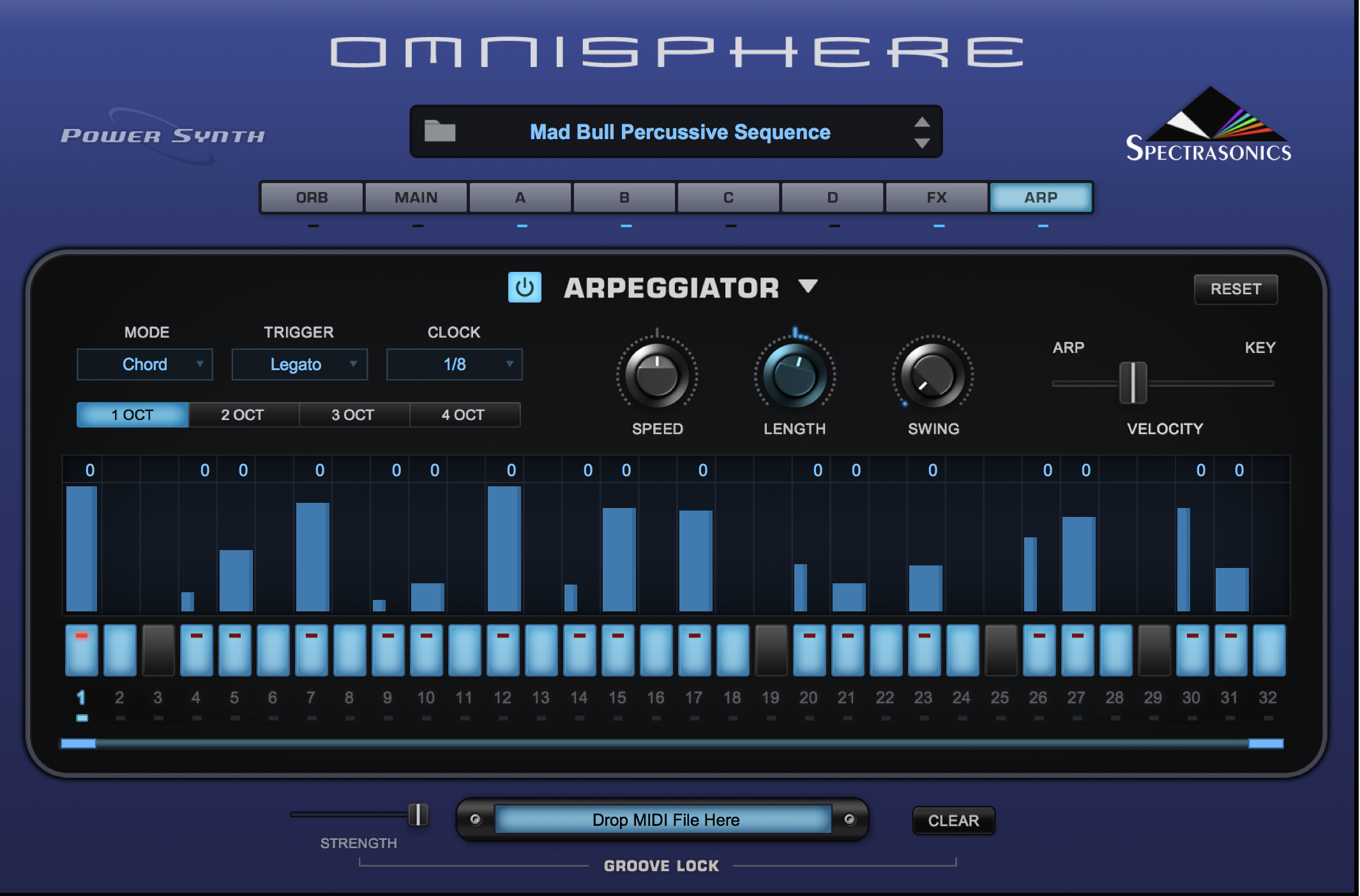
Task: Open the FX tab
Action: point(936,197)
